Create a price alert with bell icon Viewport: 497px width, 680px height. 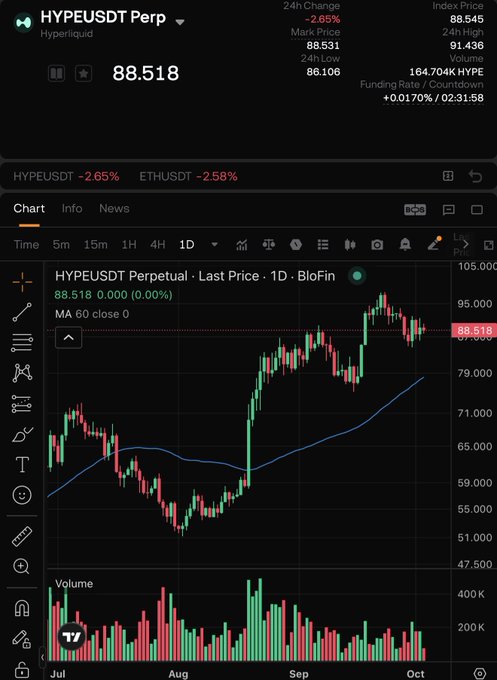pos(405,245)
